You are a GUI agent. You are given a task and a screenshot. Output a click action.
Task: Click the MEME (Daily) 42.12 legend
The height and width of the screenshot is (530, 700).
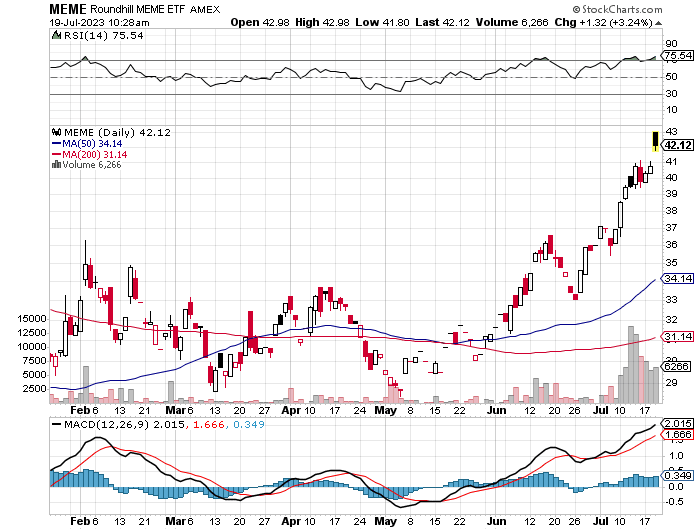pos(117,132)
